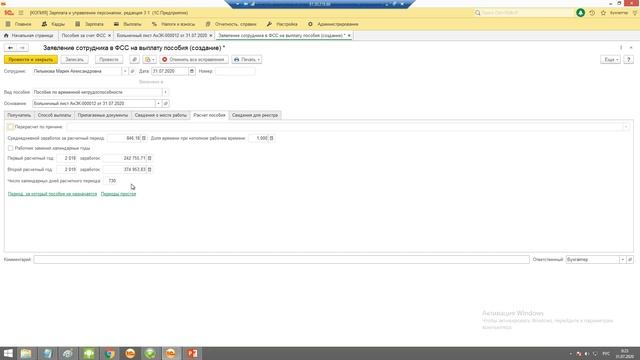This screenshot has height=360, width=640.
Task: Open the Периоды простоя link
Action: [118, 194]
